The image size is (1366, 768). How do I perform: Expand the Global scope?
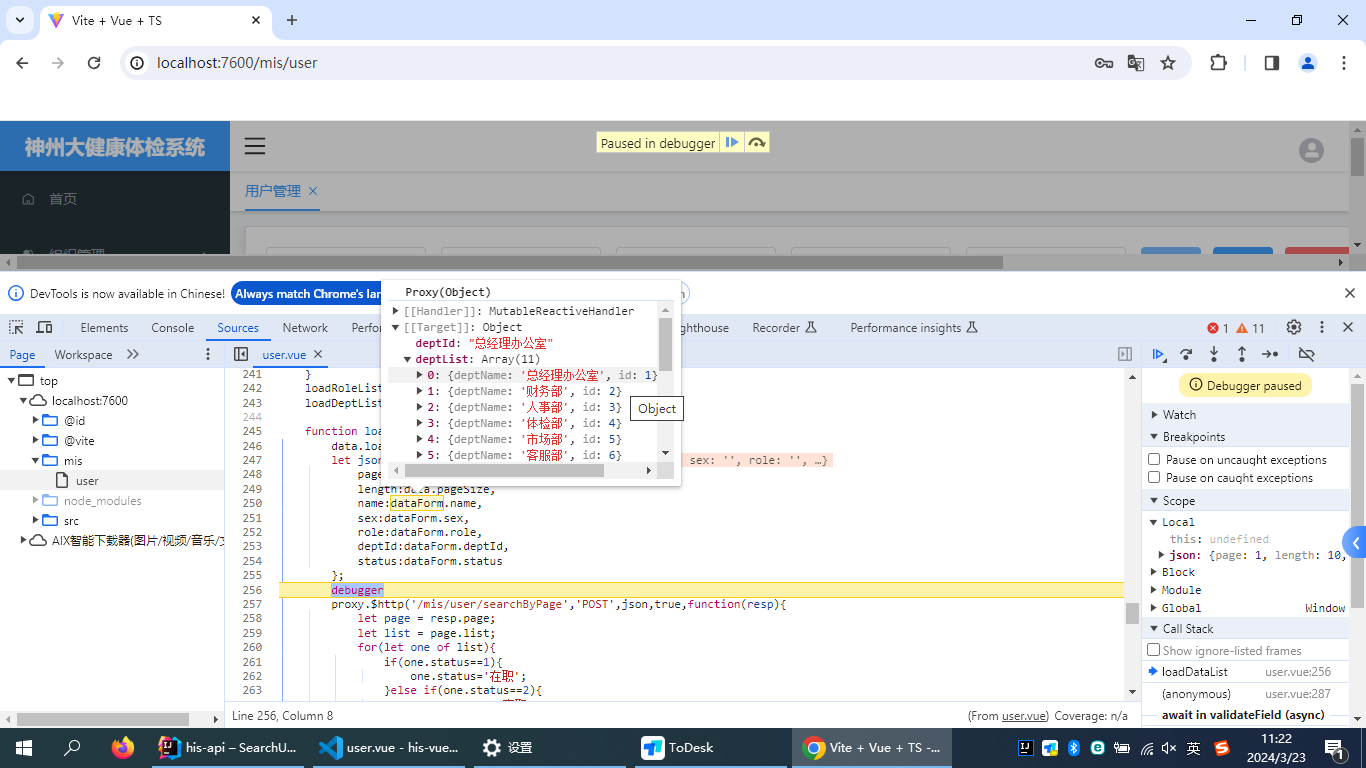point(1155,608)
